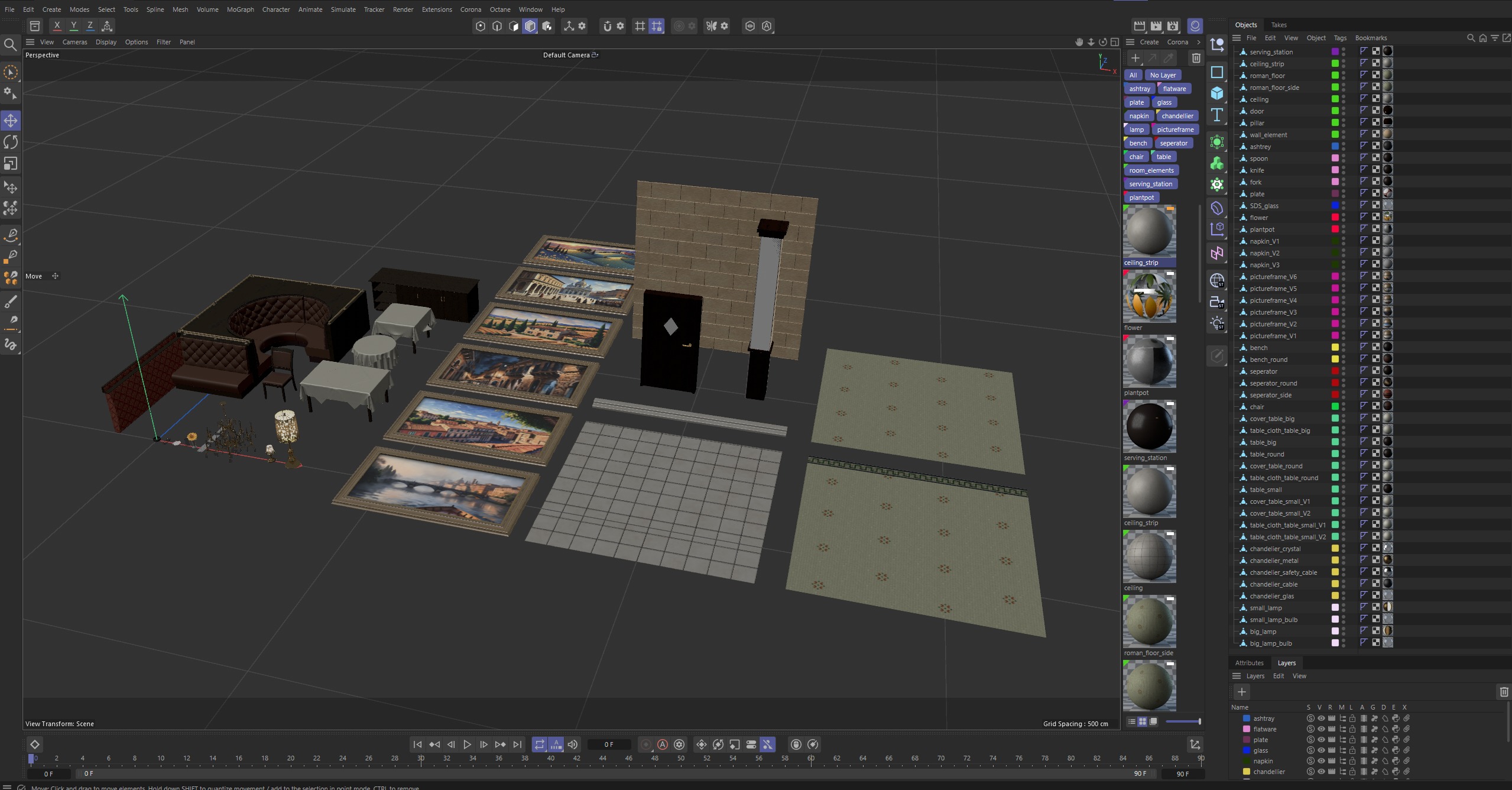
Task: Select the Rotate tool in left toolbar
Action: (11, 142)
